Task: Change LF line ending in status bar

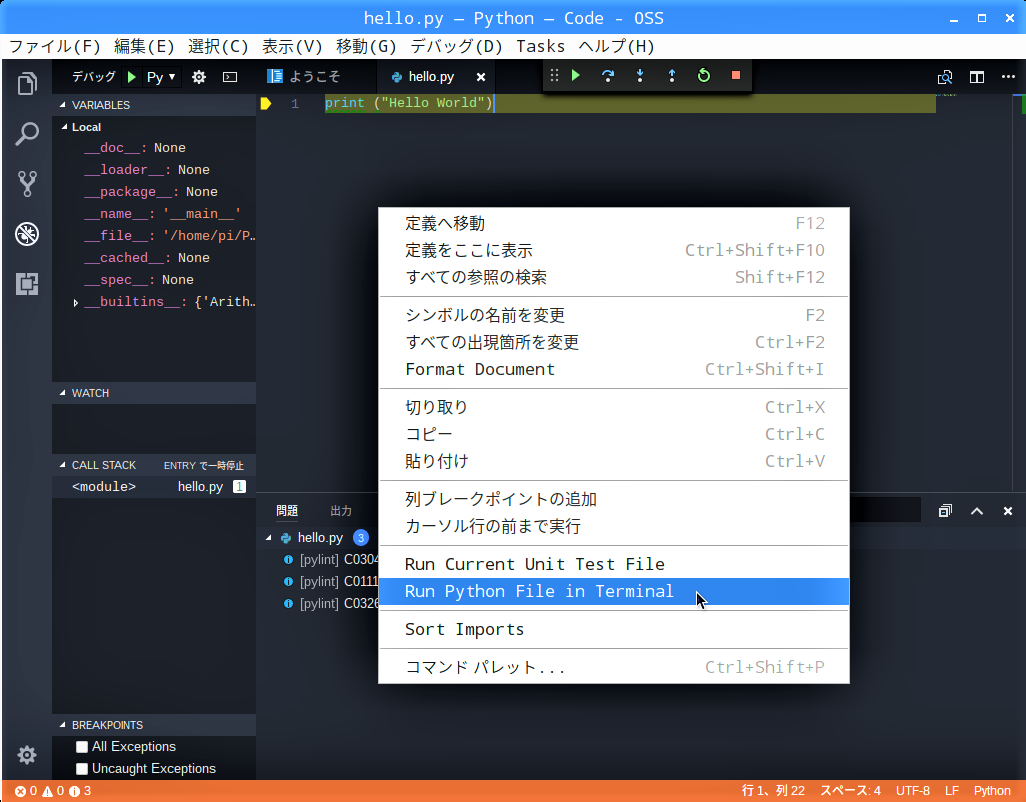Action: click(952, 791)
